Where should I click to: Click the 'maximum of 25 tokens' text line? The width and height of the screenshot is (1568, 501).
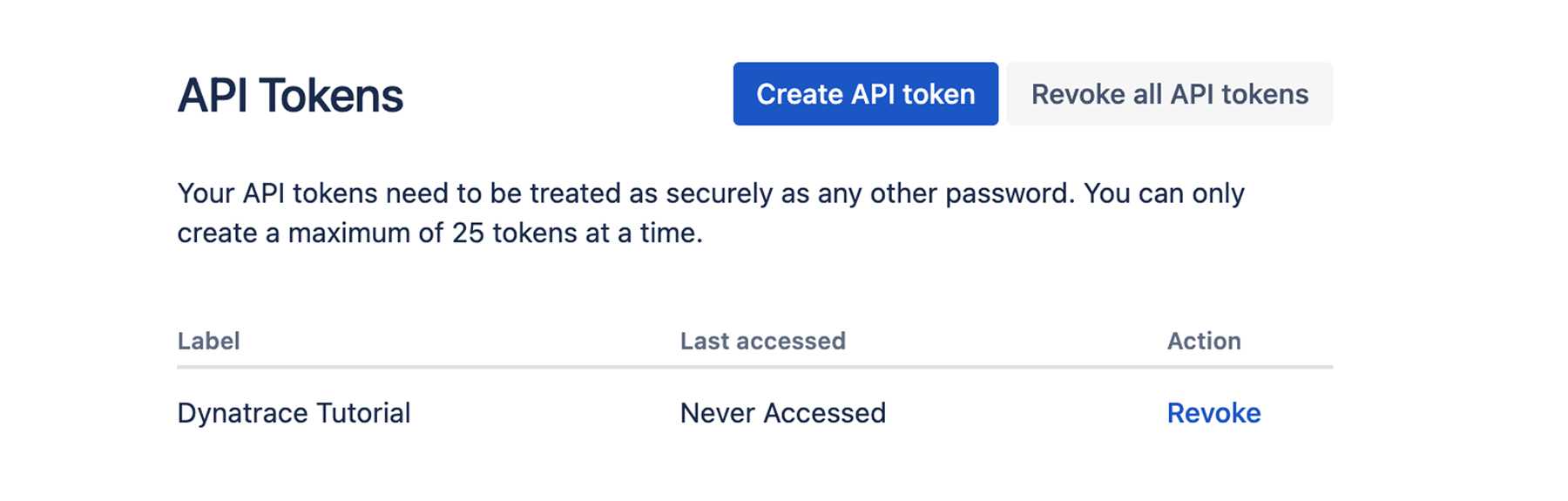[439, 234]
